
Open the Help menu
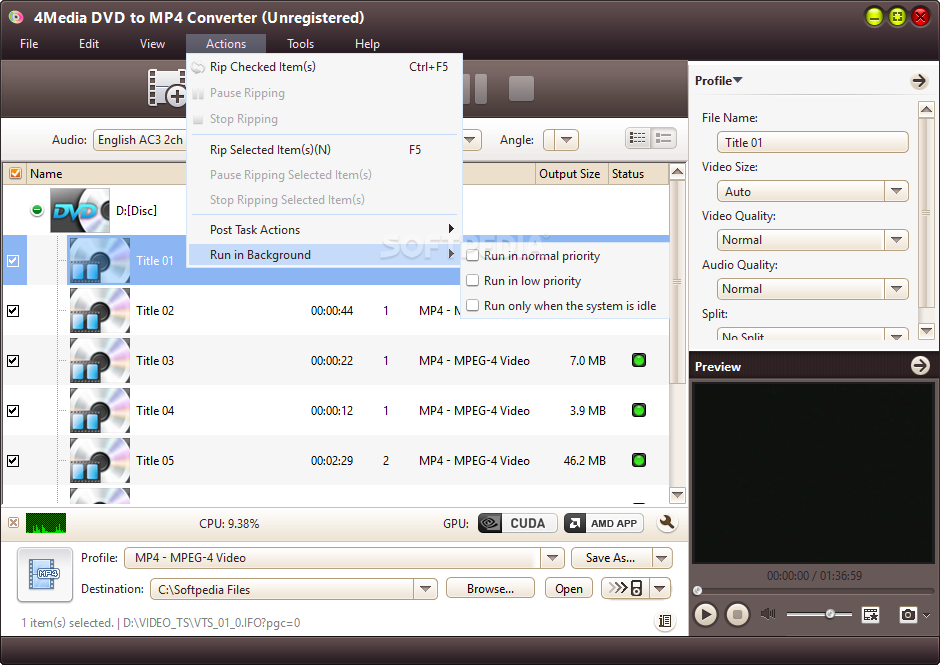(367, 44)
